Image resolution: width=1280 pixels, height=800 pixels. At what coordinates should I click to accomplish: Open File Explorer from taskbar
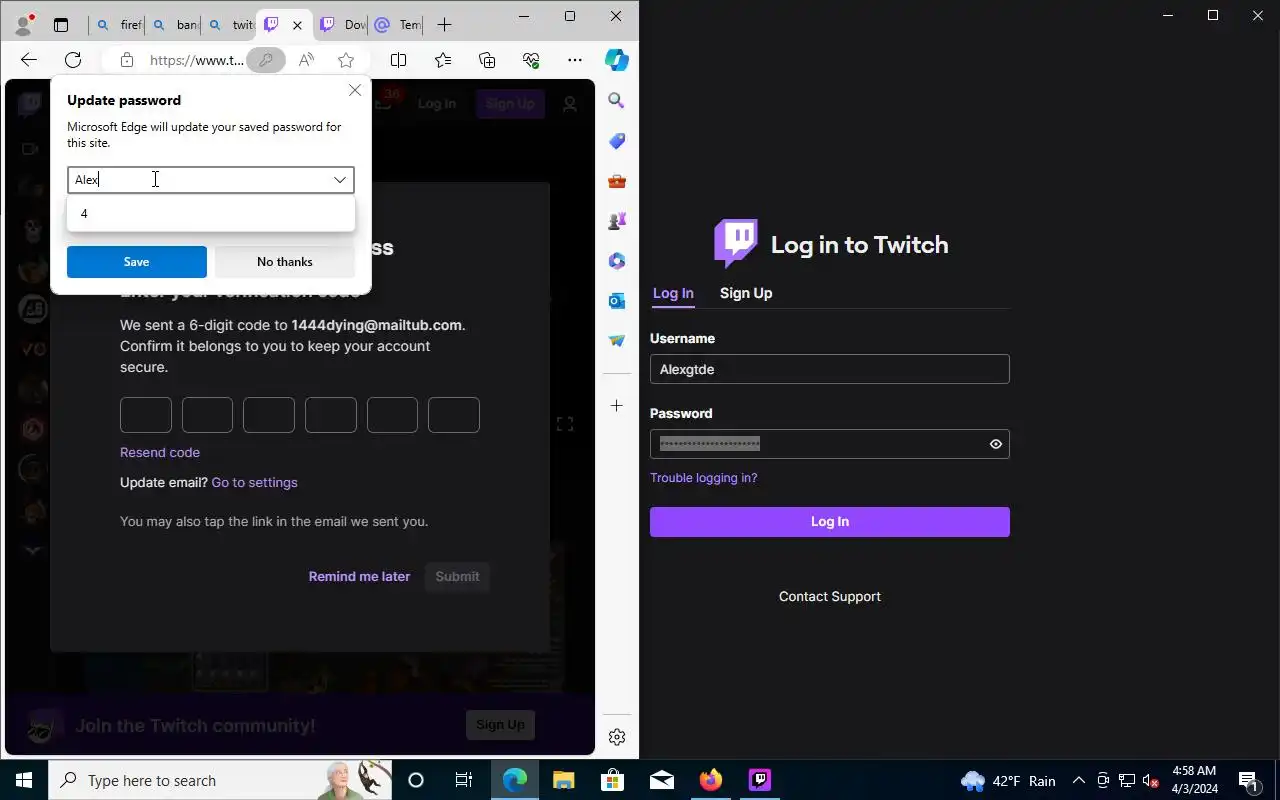coord(564,780)
